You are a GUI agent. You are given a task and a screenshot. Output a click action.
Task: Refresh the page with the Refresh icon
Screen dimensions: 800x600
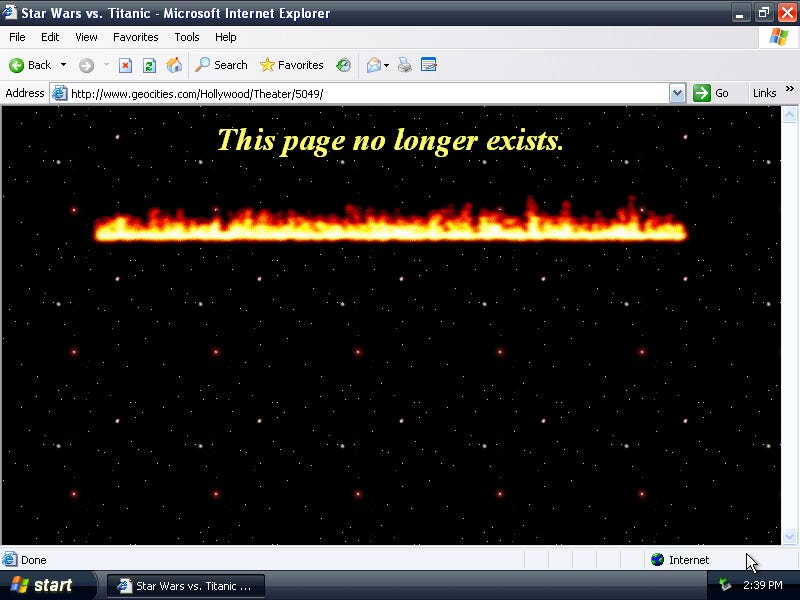149,65
